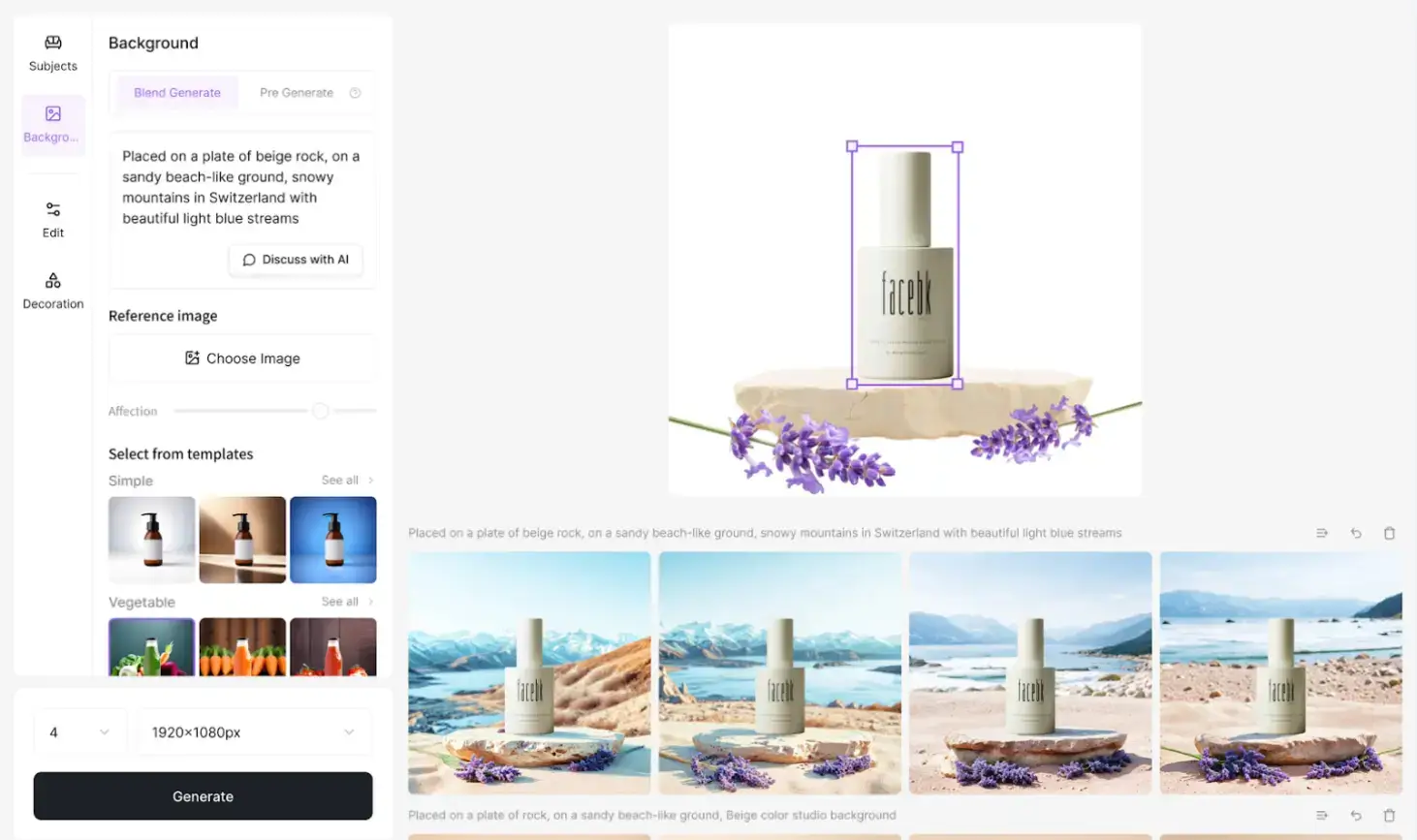Click the list options icon above first results row
This screenshot has height=840, width=1417.
pos(1322,533)
